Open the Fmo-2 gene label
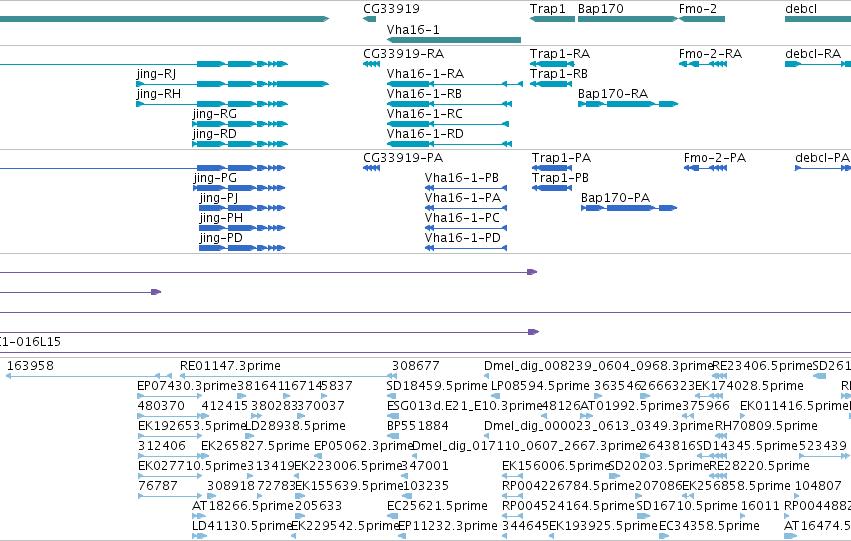Screen dimensions: 851x541 click(698, 9)
